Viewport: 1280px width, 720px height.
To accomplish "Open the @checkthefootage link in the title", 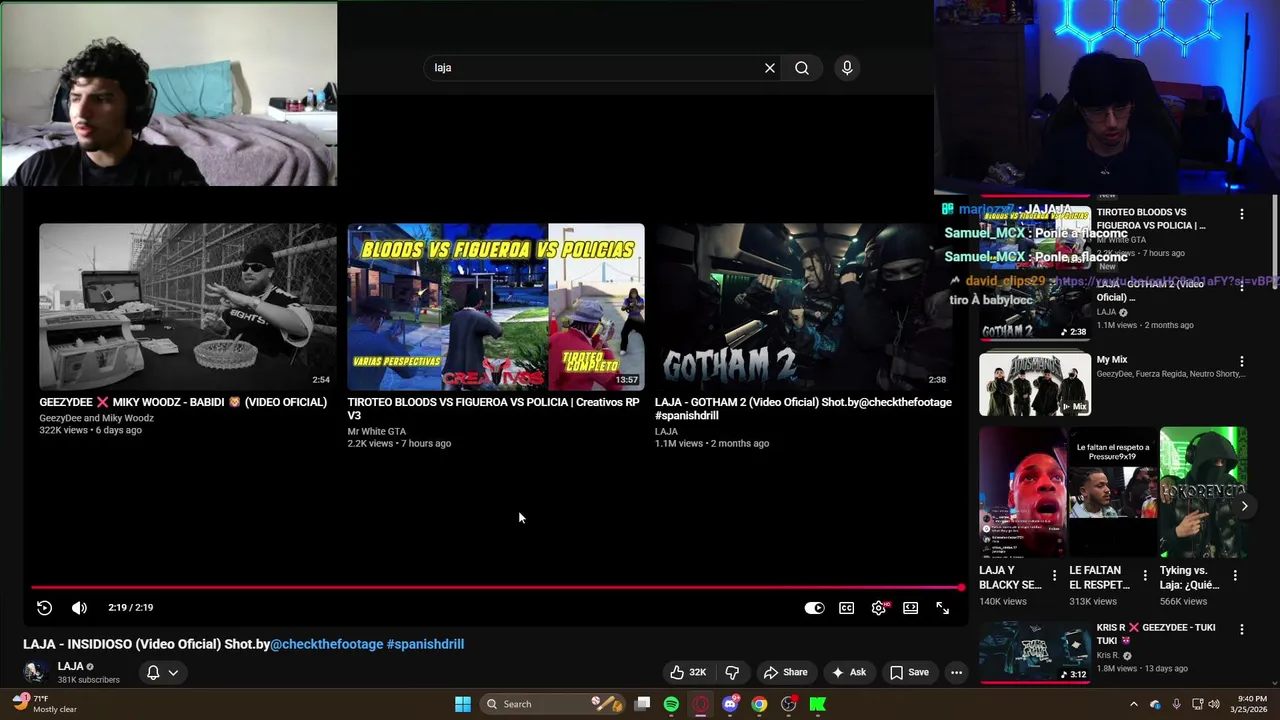I will pos(326,644).
